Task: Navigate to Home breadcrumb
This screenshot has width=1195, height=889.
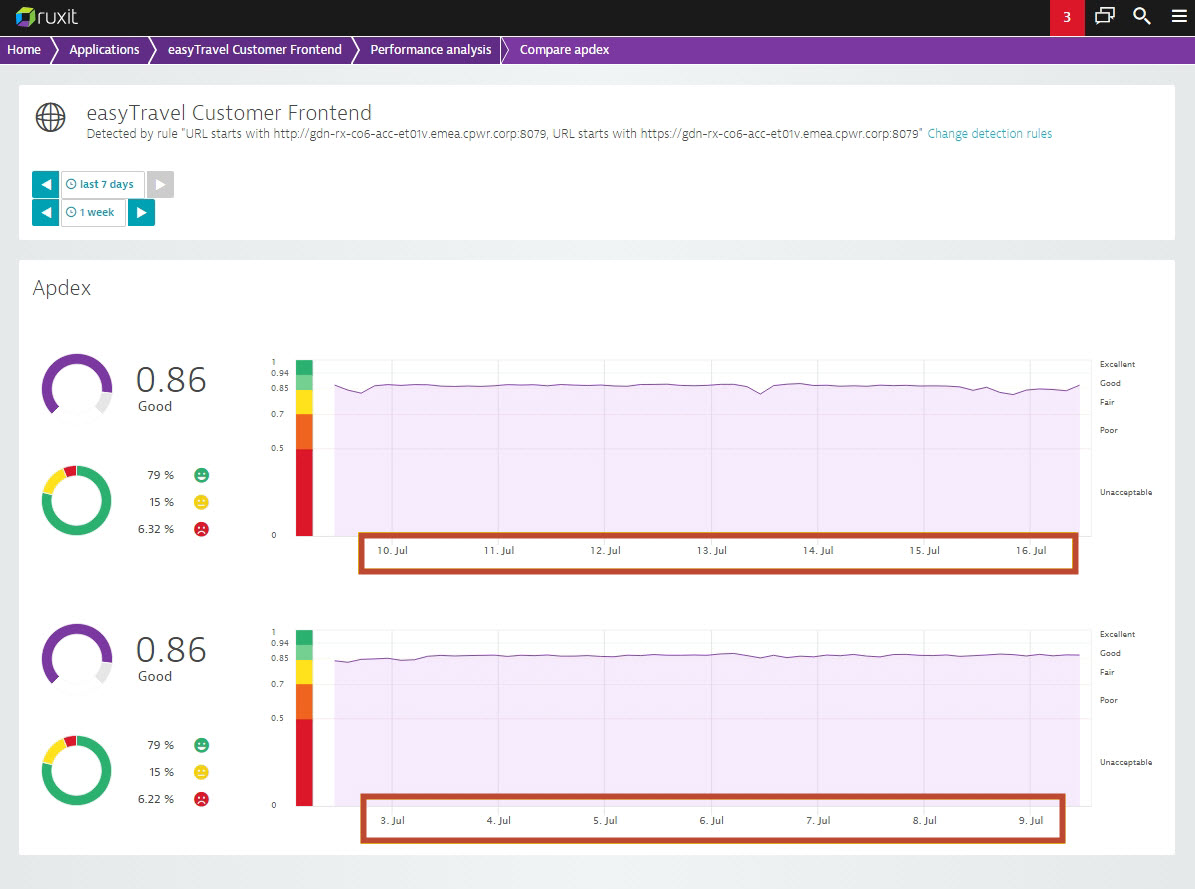Action: 24,50
